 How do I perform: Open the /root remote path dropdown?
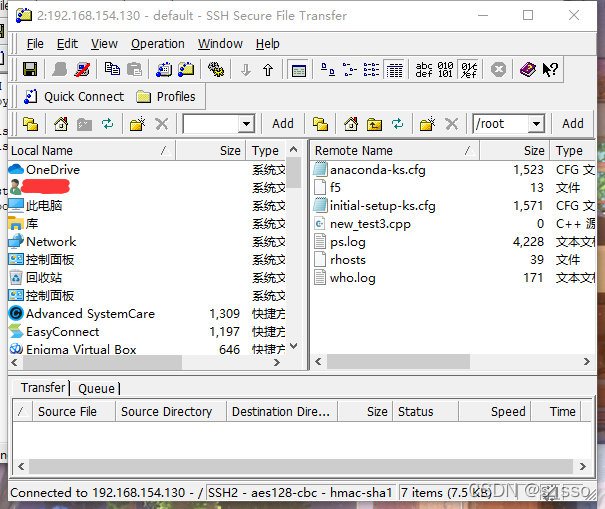click(x=536, y=124)
